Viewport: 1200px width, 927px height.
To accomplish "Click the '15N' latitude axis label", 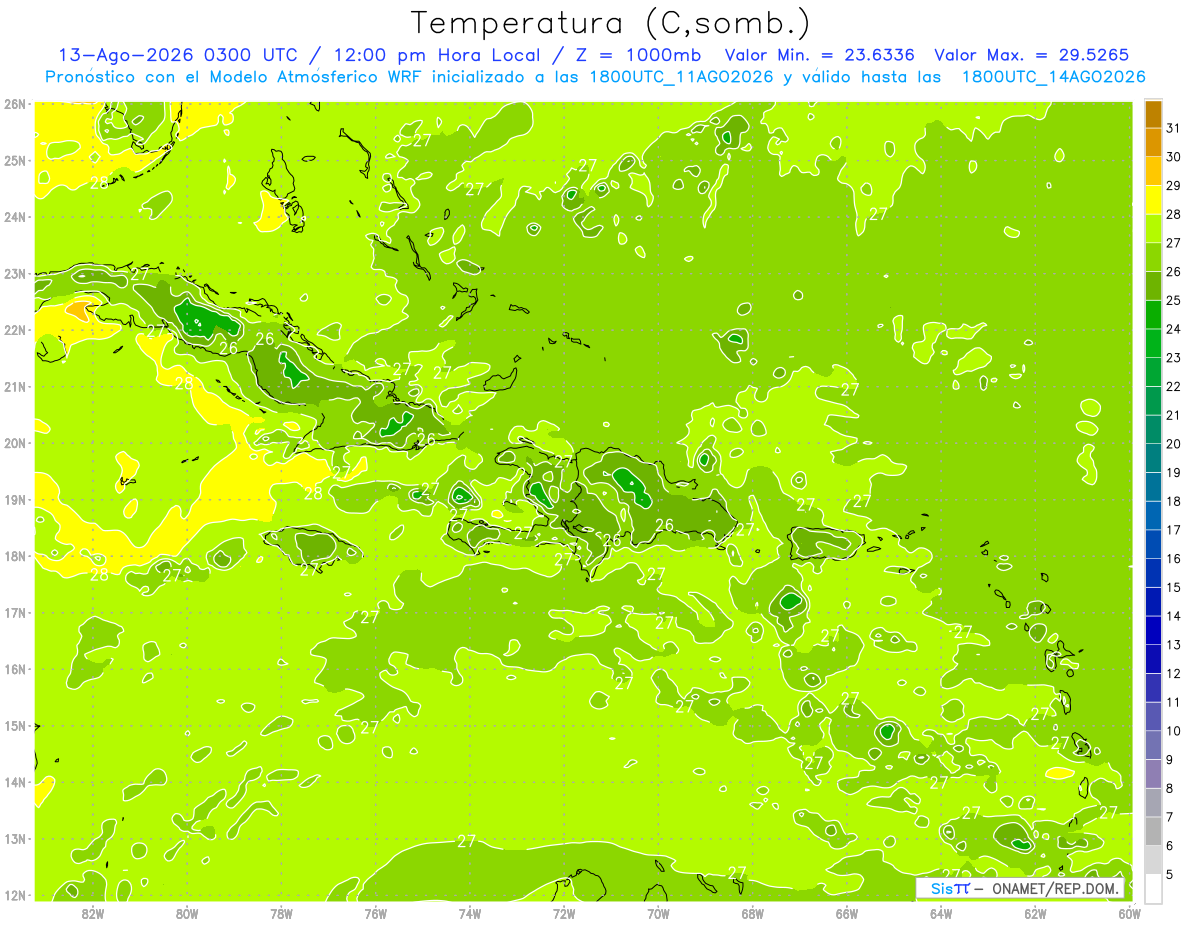I will [15, 725].
